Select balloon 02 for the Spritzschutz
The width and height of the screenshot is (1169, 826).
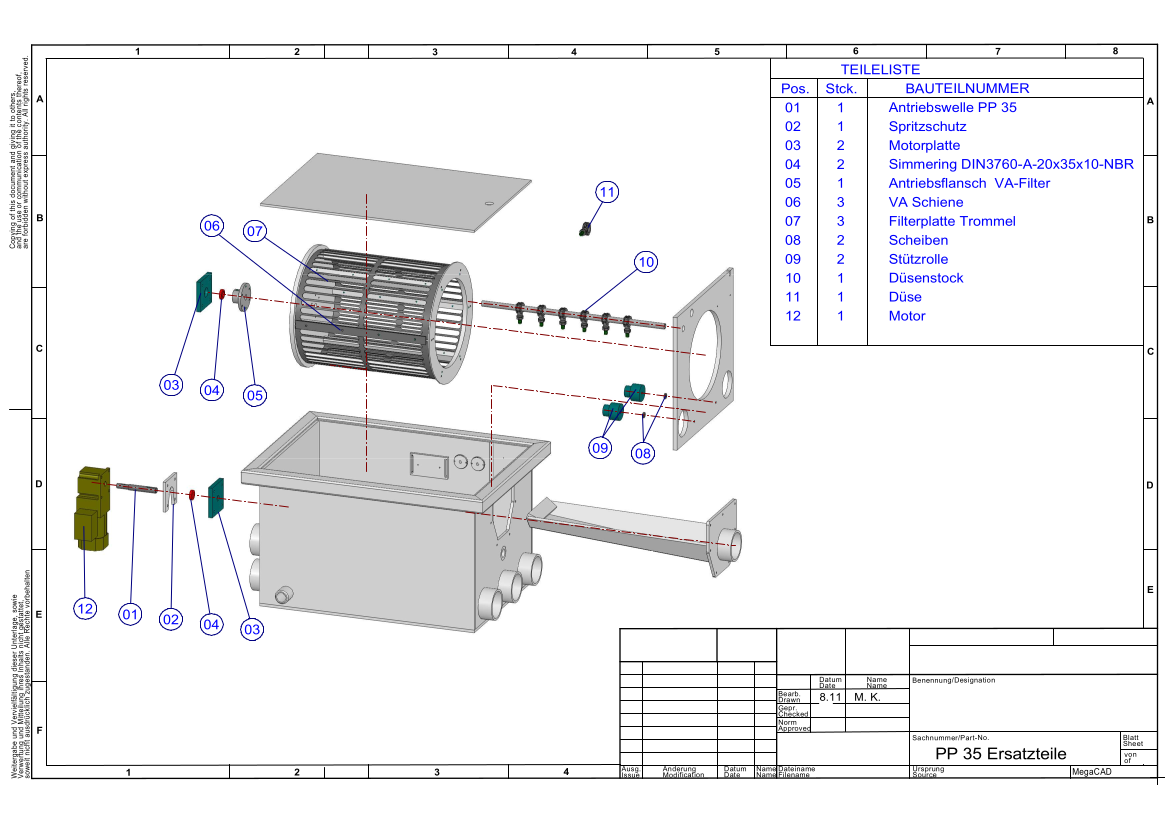click(x=171, y=620)
